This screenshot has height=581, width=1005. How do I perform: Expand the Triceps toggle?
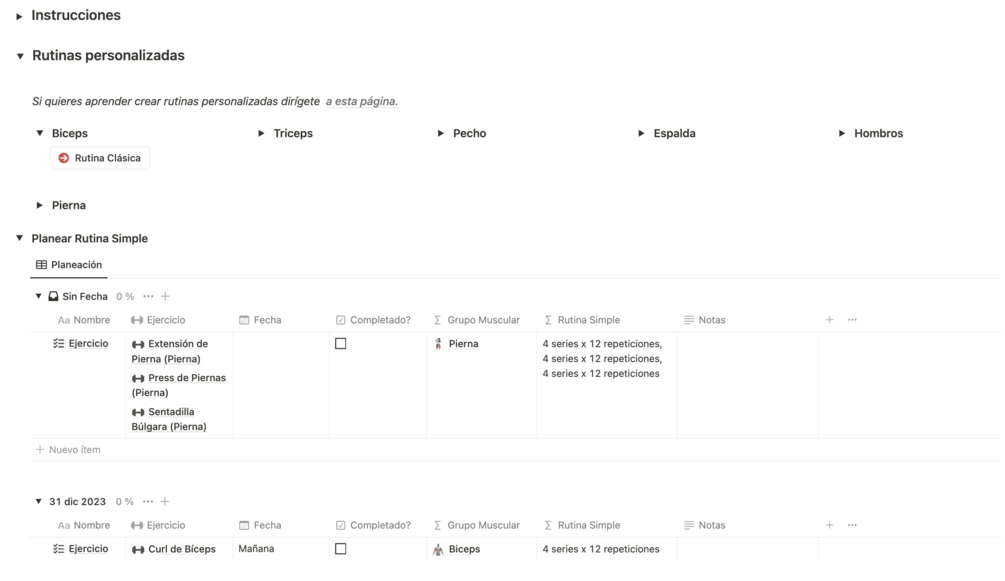(x=261, y=133)
